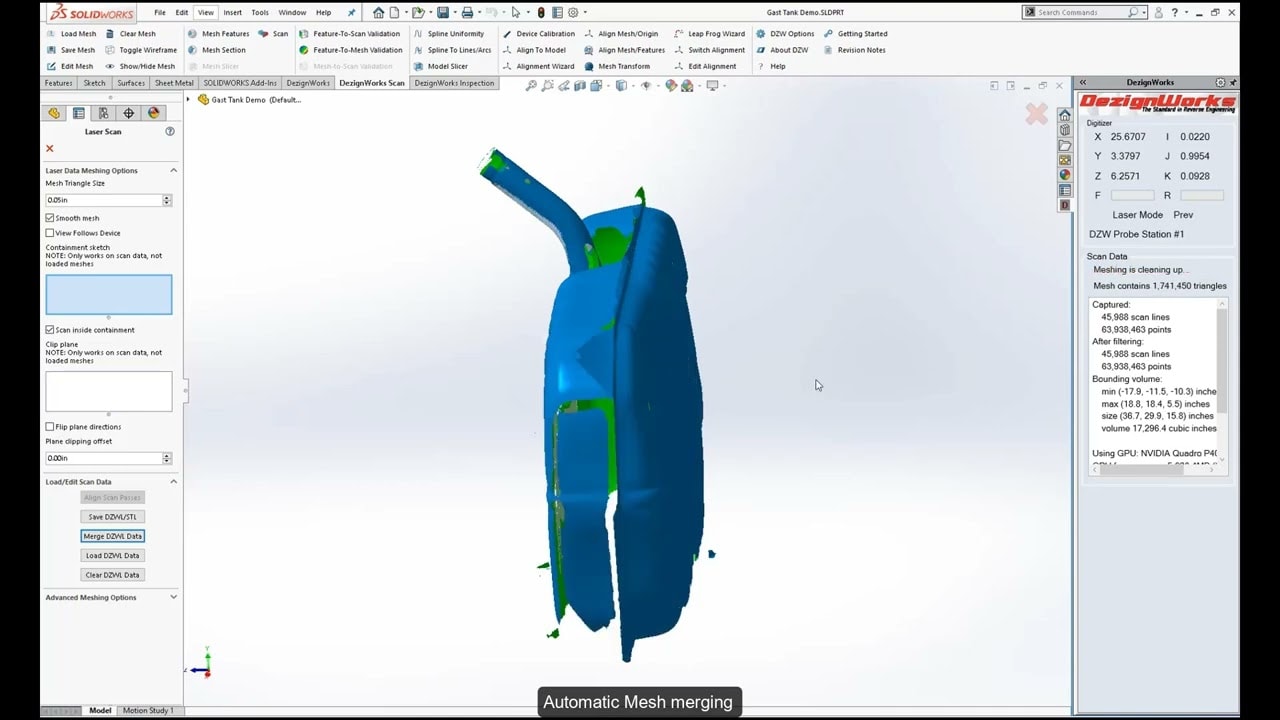
Task: Open the Appearances tab in task pane
Action: pos(1065,175)
